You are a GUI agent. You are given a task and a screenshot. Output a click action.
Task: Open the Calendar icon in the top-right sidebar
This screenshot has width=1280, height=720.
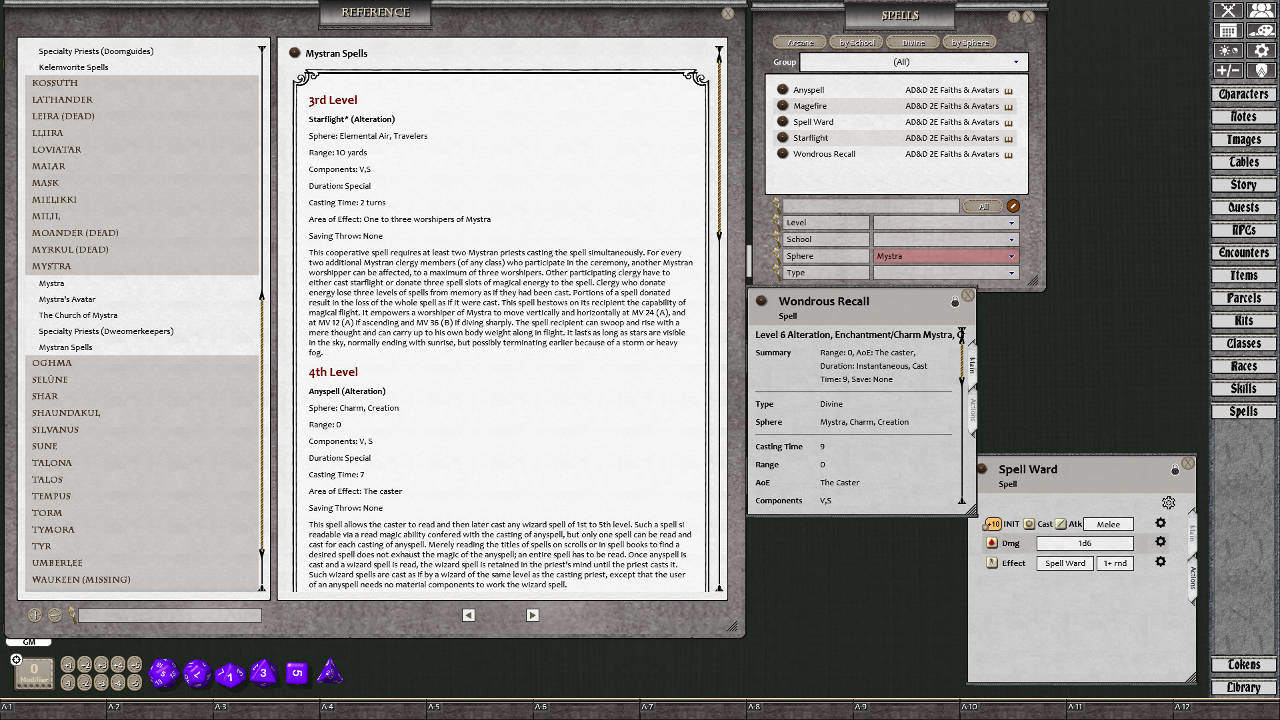coord(1228,31)
